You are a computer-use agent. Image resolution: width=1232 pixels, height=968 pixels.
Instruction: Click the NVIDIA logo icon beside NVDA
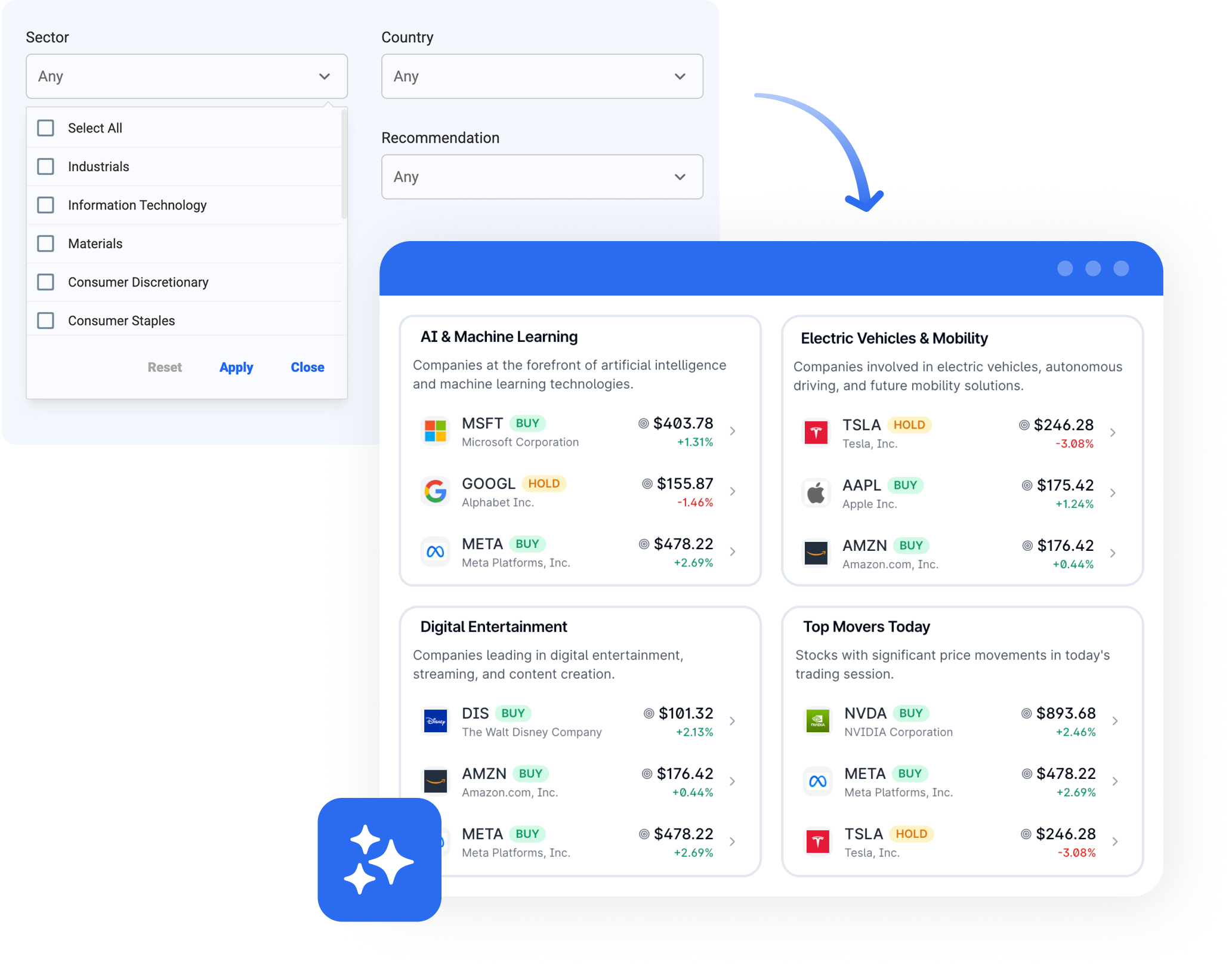pos(817,721)
